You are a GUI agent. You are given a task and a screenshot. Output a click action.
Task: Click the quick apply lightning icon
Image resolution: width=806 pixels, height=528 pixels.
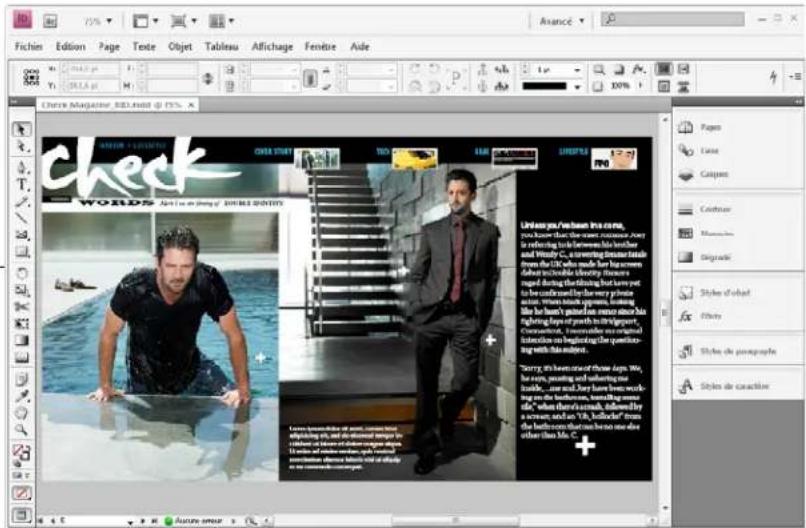pyautogui.click(x=773, y=77)
